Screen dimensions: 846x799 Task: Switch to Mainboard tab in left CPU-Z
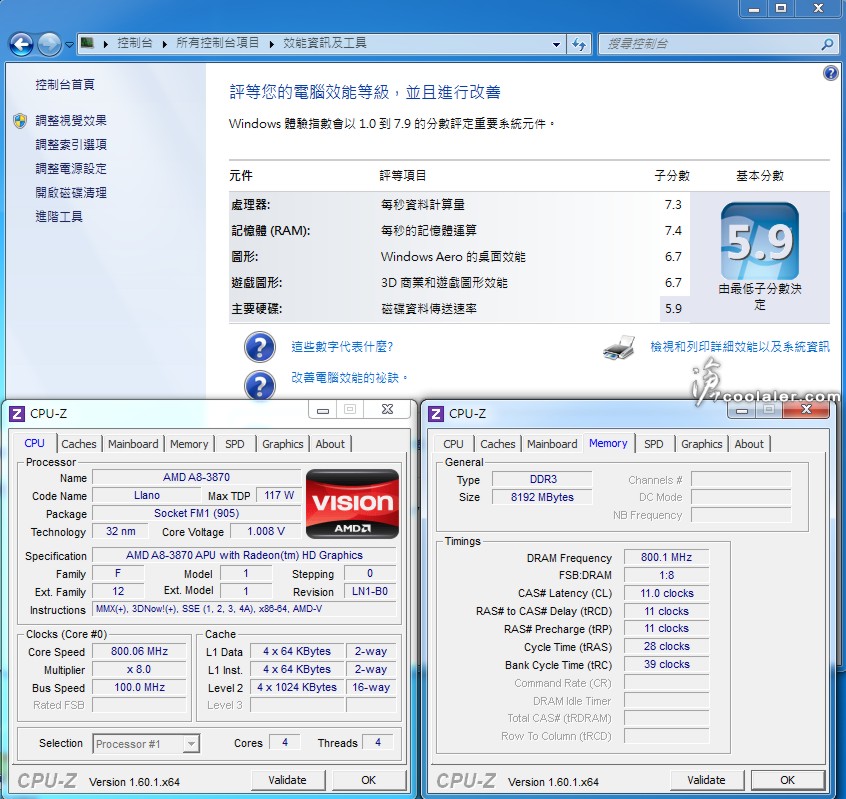click(133, 444)
